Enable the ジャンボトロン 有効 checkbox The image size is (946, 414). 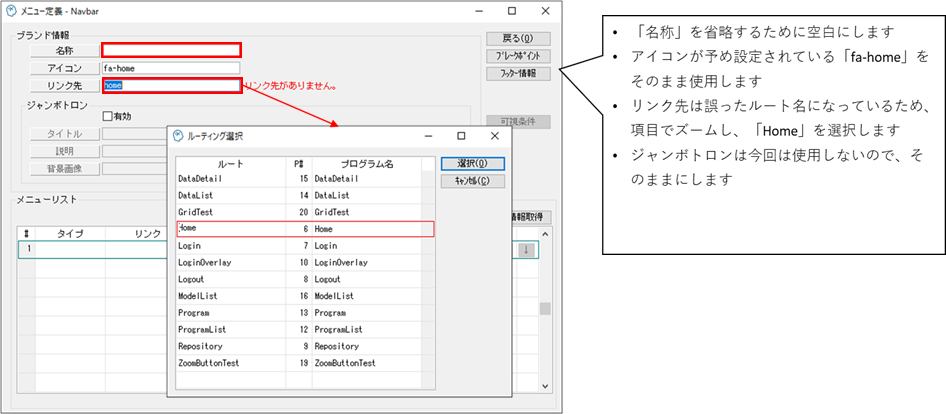coord(108,116)
